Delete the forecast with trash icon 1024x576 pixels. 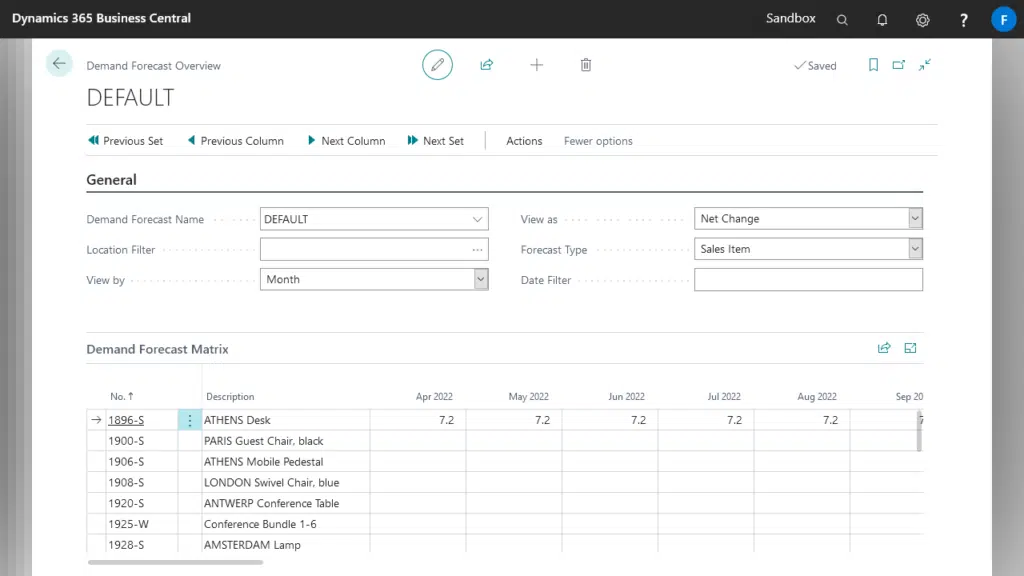pyautogui.click(x=586, y=65)
